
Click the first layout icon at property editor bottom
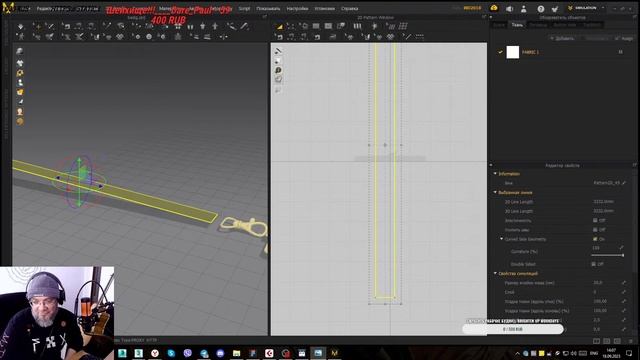pyautogui.click(x=596, y=341)
